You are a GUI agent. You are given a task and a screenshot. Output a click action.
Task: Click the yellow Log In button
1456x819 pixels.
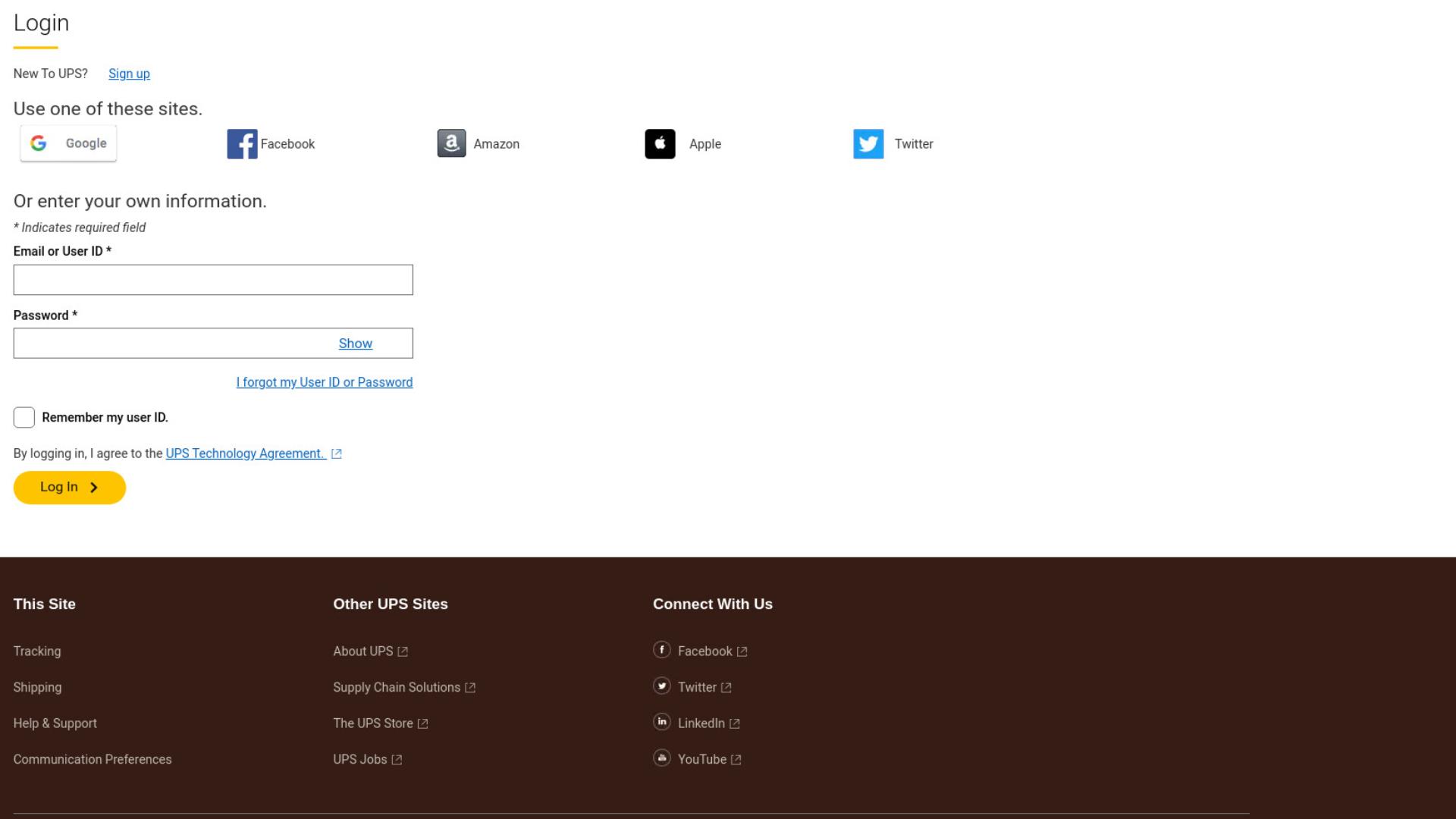(x=70, y=488)
